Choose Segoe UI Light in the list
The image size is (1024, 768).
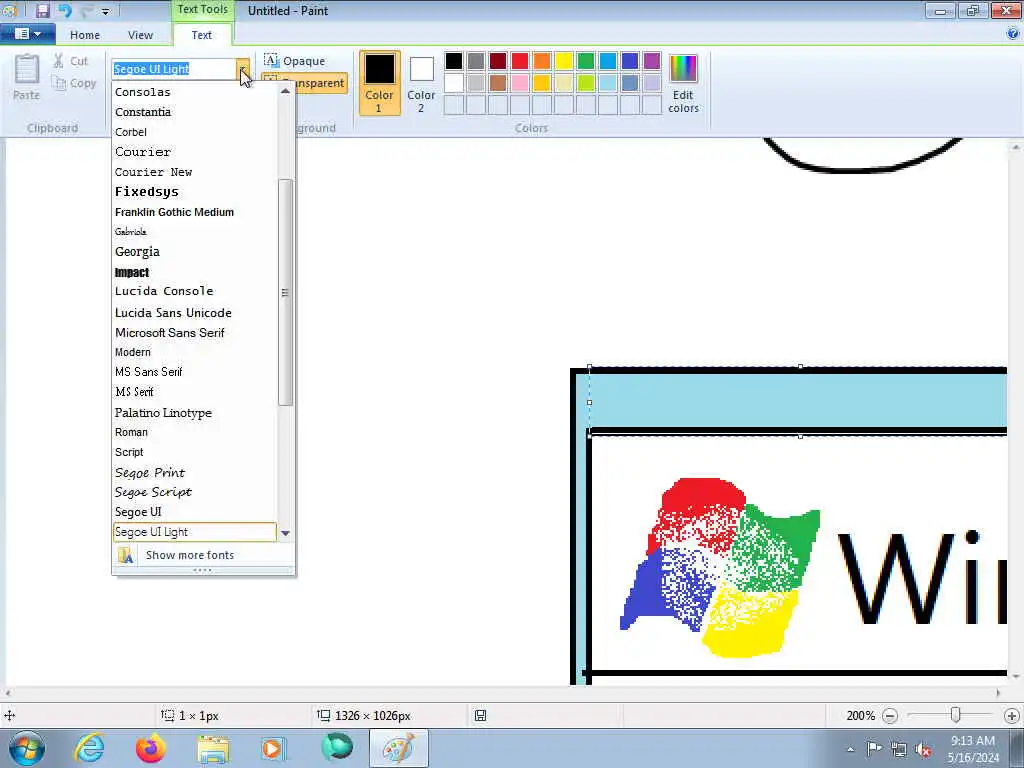(x=195, y=532)
